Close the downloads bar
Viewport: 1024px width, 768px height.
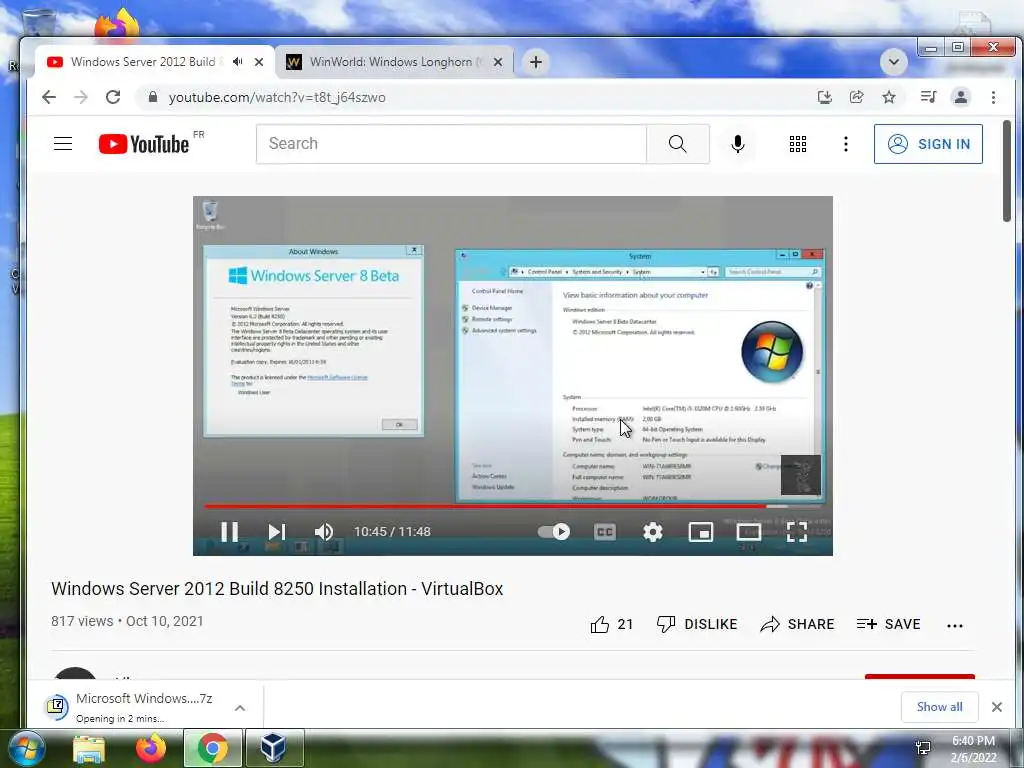coord(997,707)
